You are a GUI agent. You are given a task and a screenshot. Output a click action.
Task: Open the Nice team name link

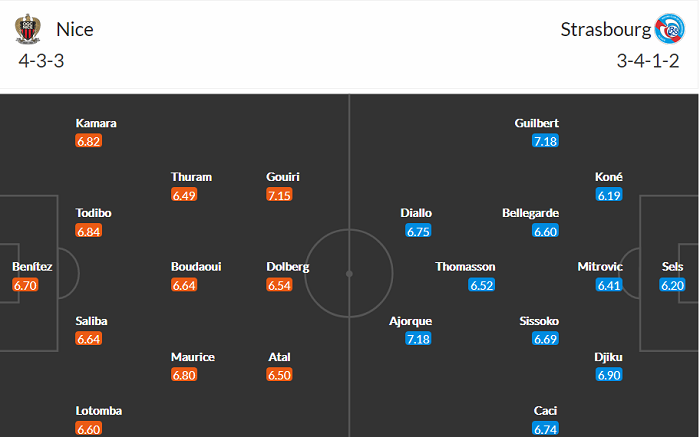(x=75, y=29)
